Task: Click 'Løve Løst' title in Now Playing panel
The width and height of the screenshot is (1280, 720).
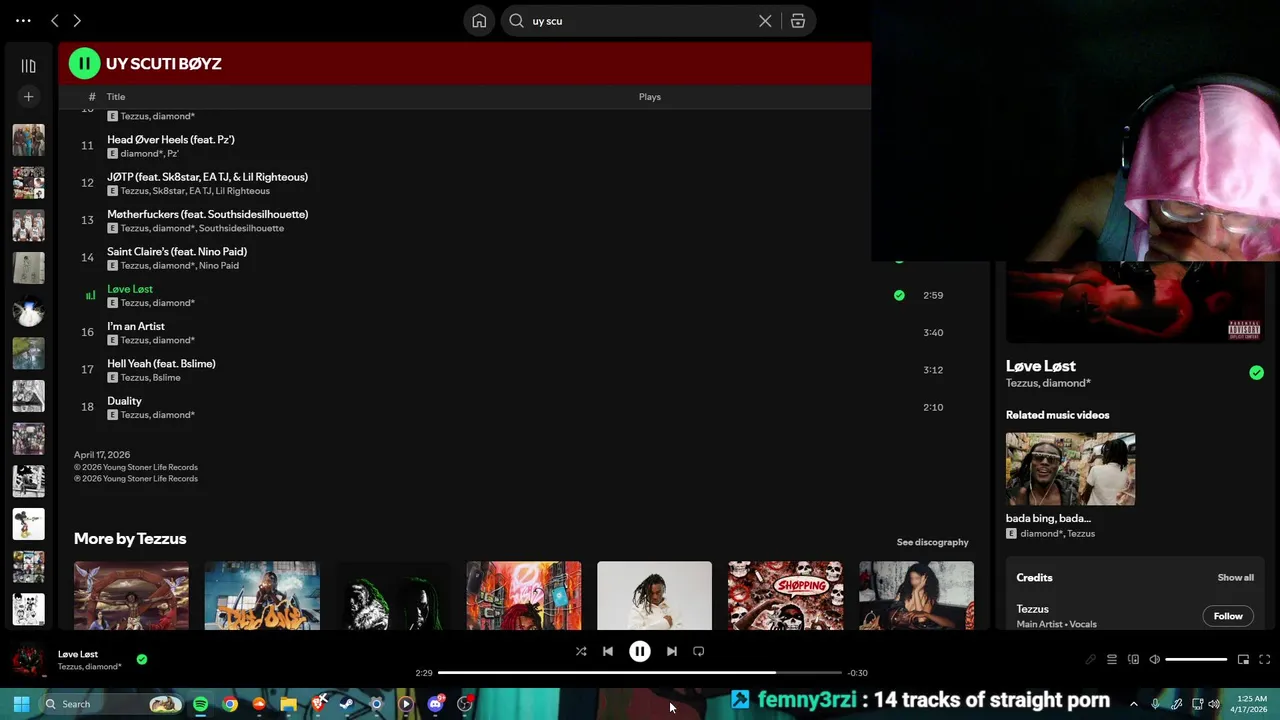Action: (1041, 366)
